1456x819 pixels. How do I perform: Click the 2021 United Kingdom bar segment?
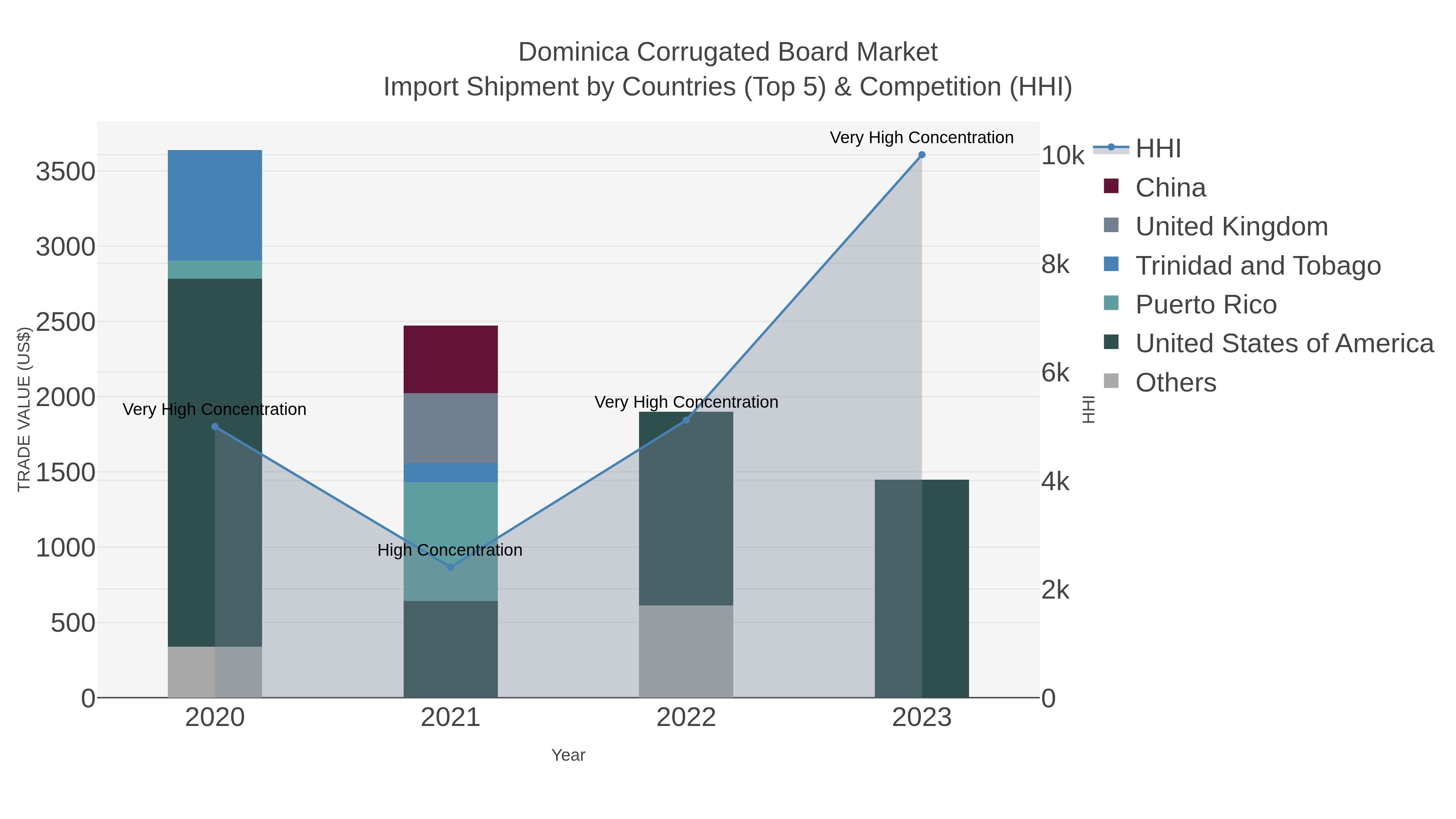[451, 428]
